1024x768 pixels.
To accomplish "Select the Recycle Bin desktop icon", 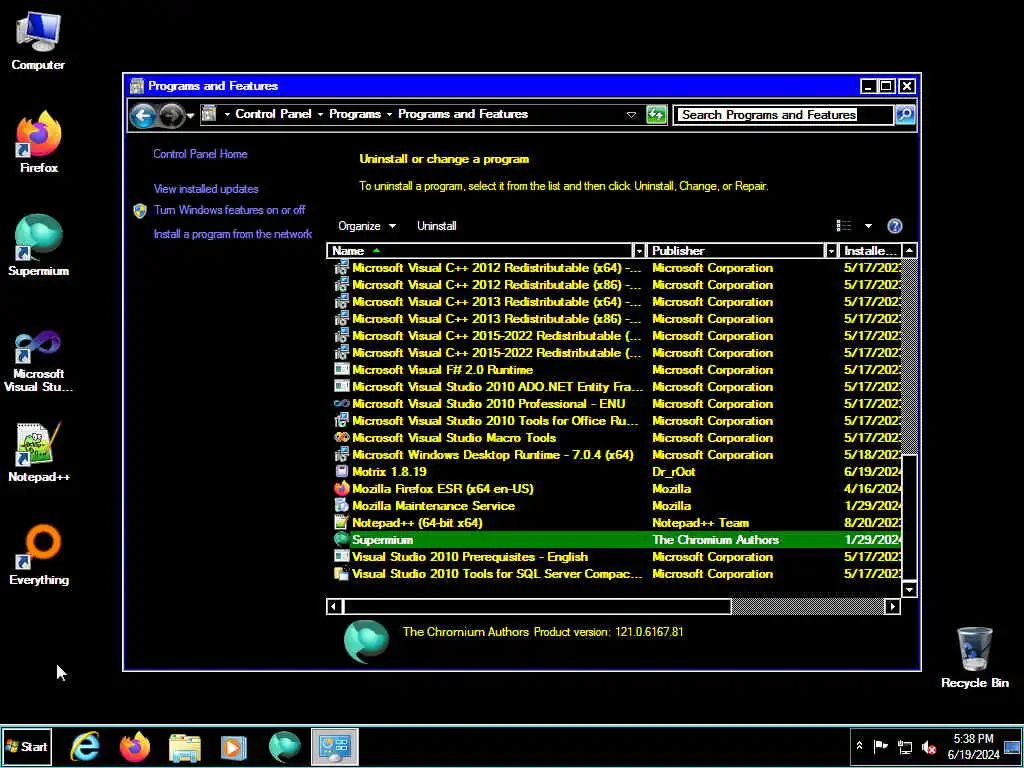I will pos(974,658).
